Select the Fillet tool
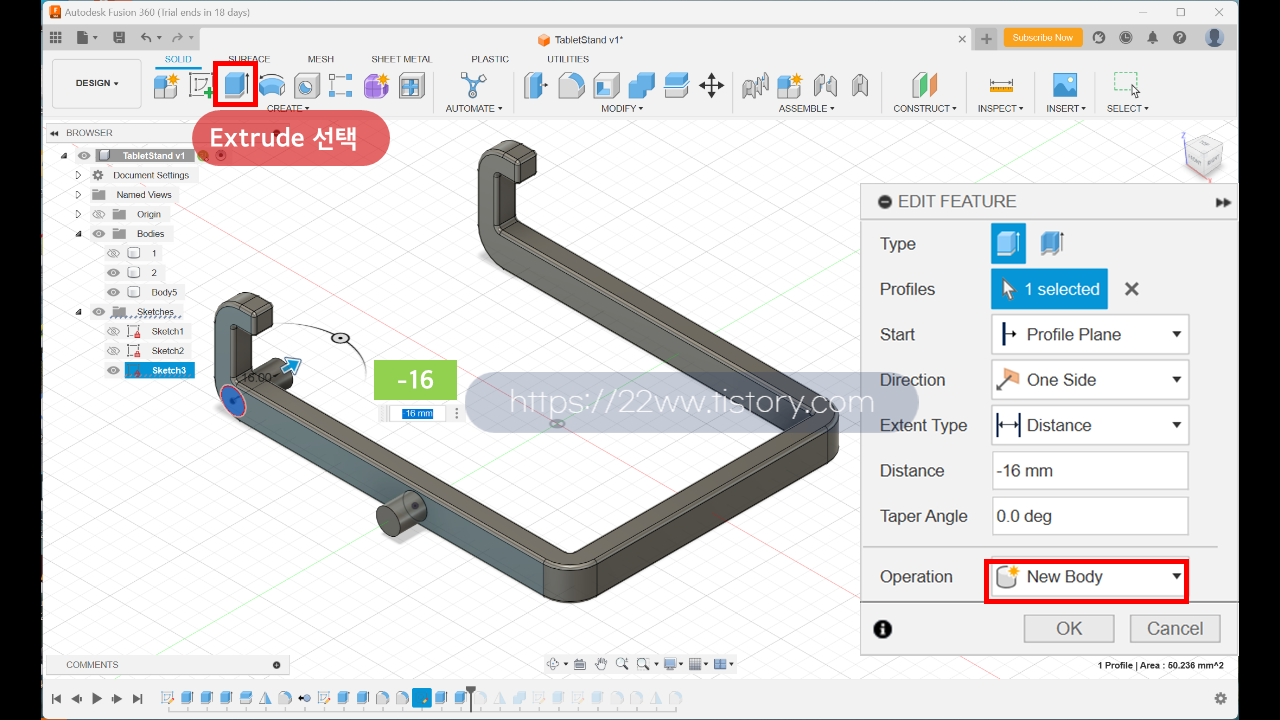Viewport: 1280px width, 720px height. pyautogui.click(x=571, y=86)
